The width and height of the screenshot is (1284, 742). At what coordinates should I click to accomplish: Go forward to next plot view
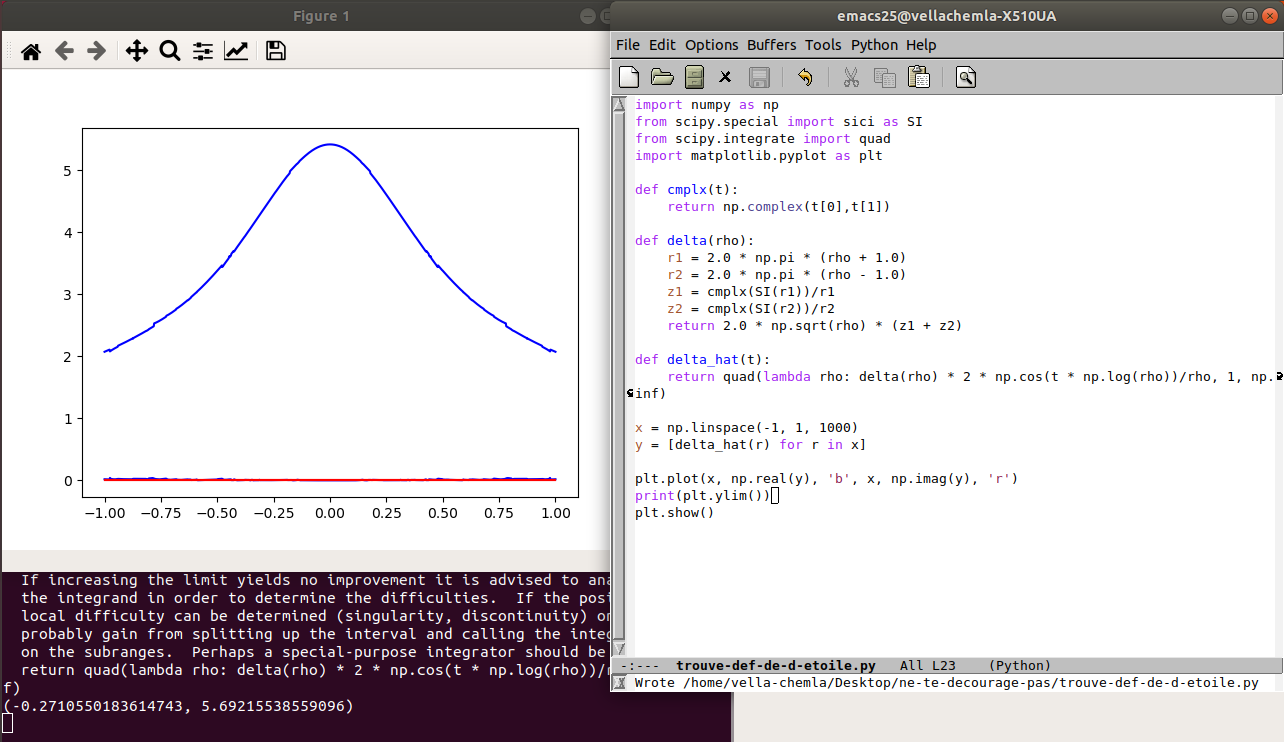tap(96, 51)
